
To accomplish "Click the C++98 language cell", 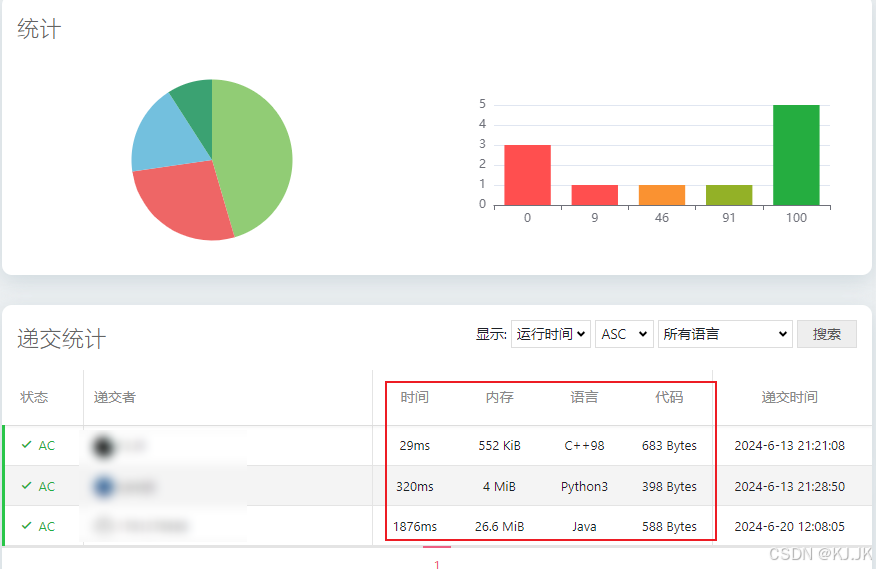I will [x=584, y=445].
